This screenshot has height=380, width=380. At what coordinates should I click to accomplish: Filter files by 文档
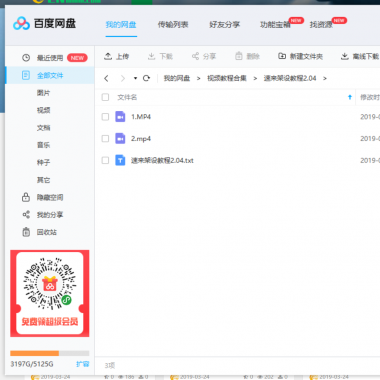pos(43,128)
